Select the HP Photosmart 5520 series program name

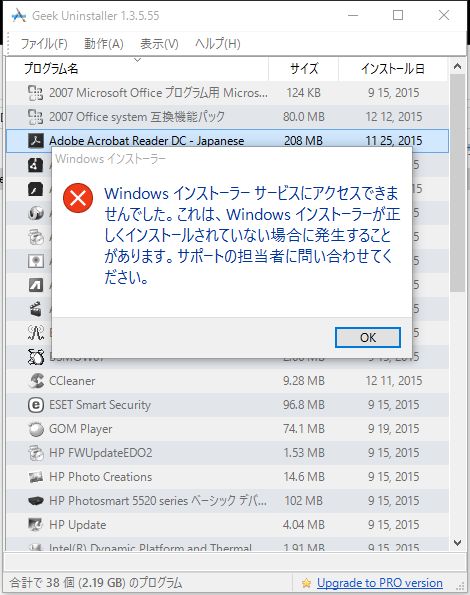pyautogui.click(x=158, y=501)
